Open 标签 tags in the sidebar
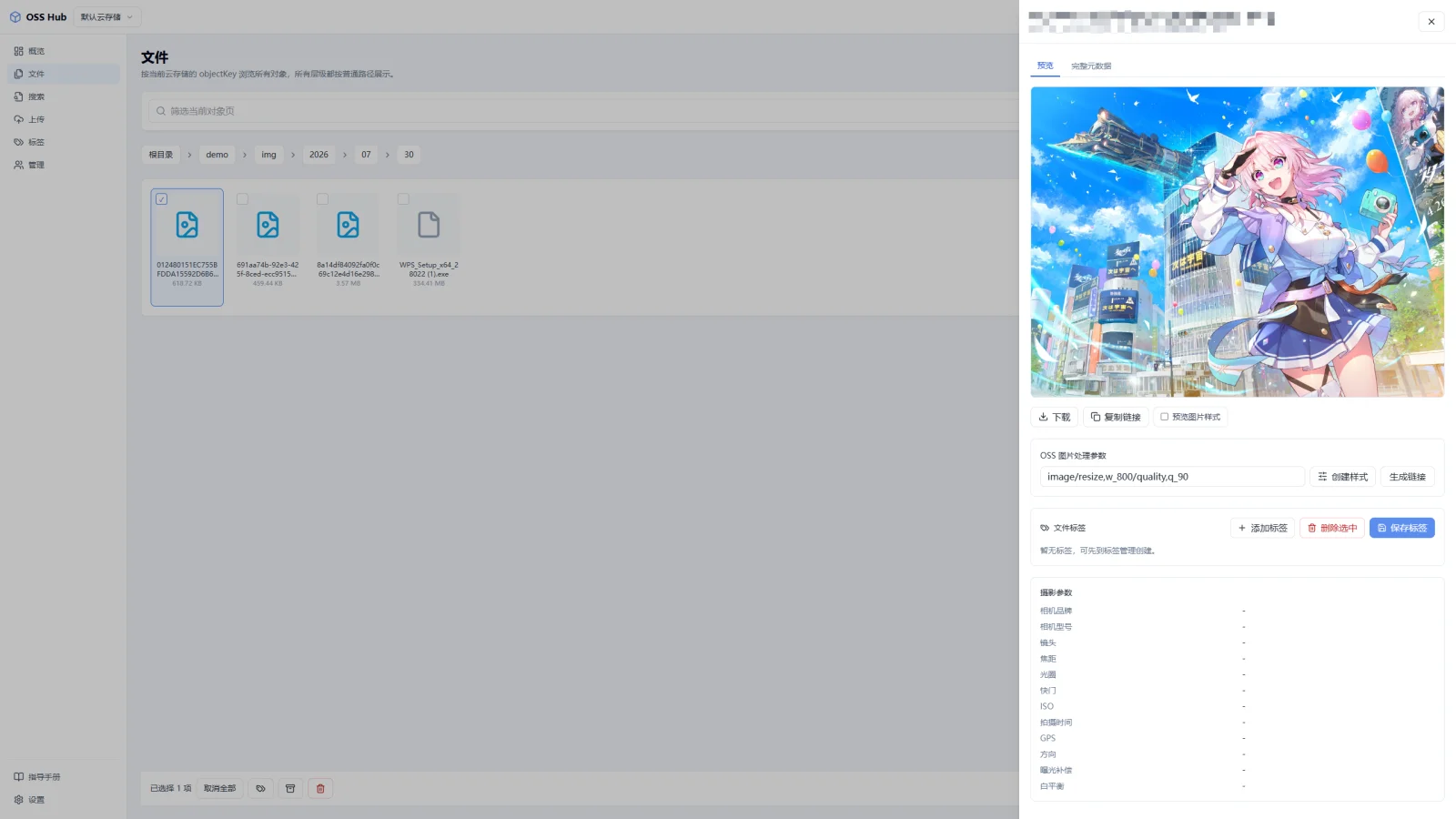 coord(64,142)
